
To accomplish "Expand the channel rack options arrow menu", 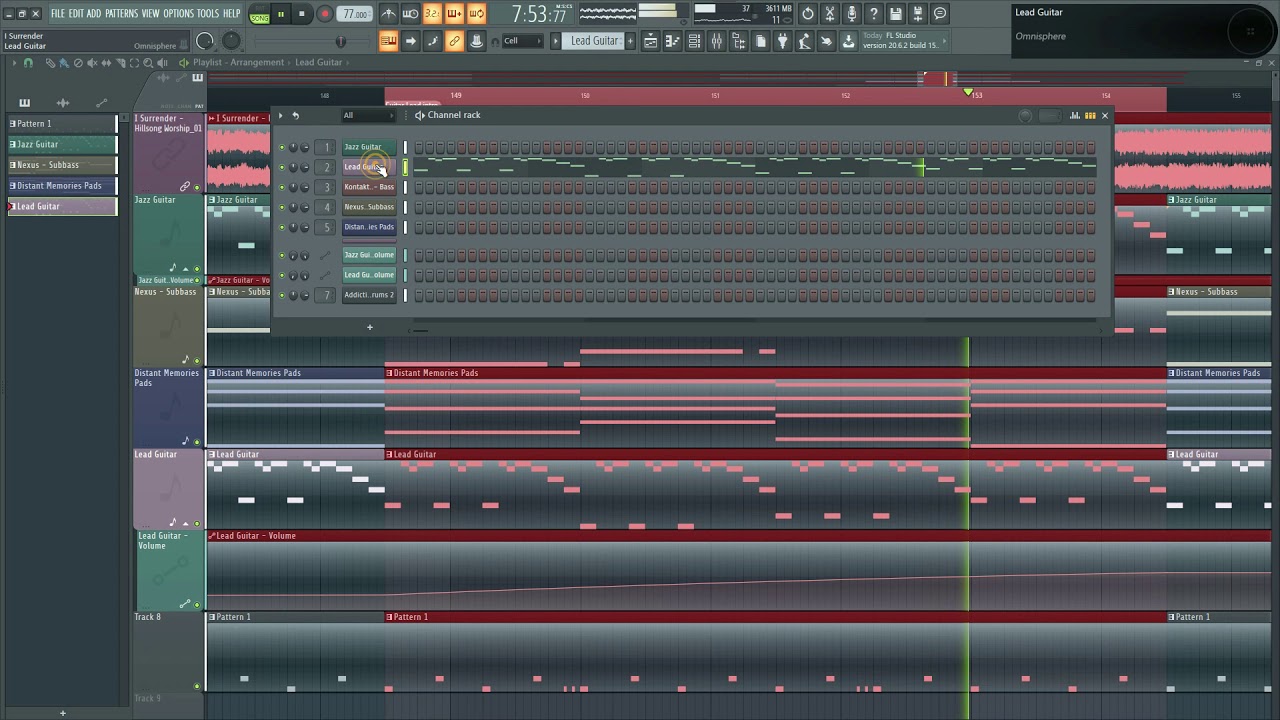I will point(281,116).
